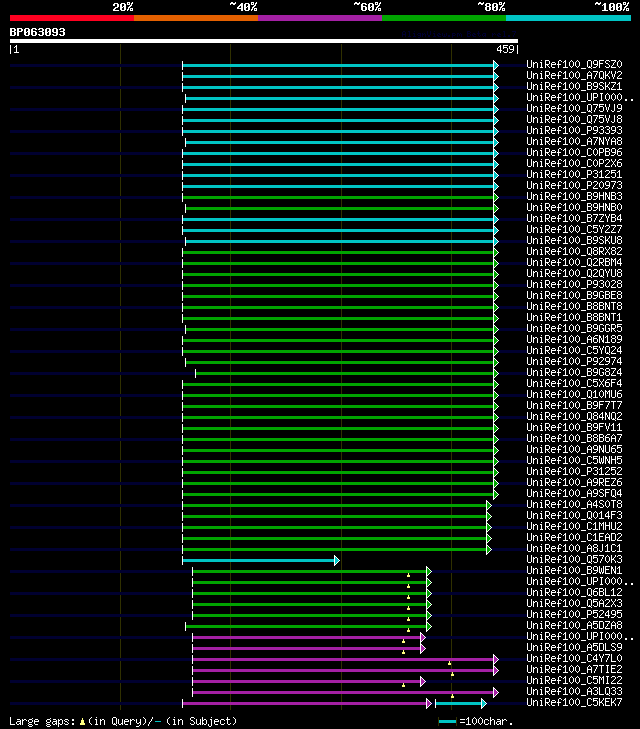
Task: Select the hit UniRef100_Q84NQ2
Action: coord(574,417)
